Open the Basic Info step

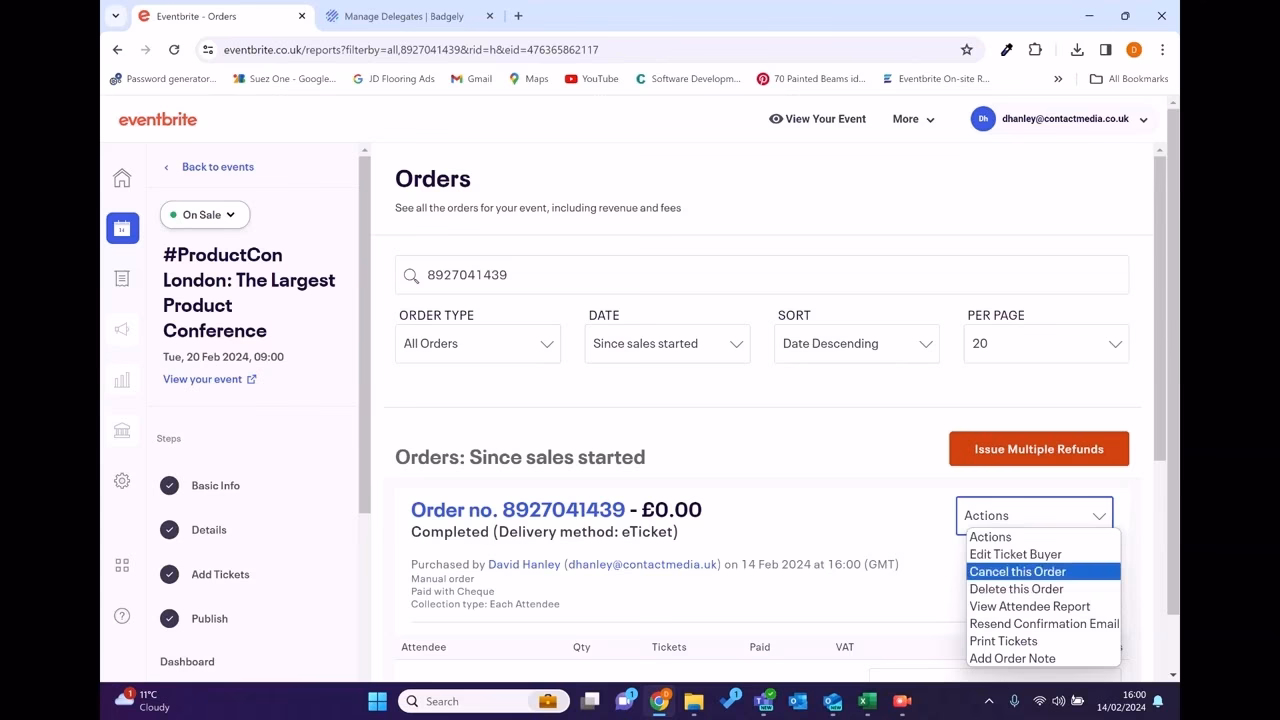pyautogui.click(x=216, y=486)
